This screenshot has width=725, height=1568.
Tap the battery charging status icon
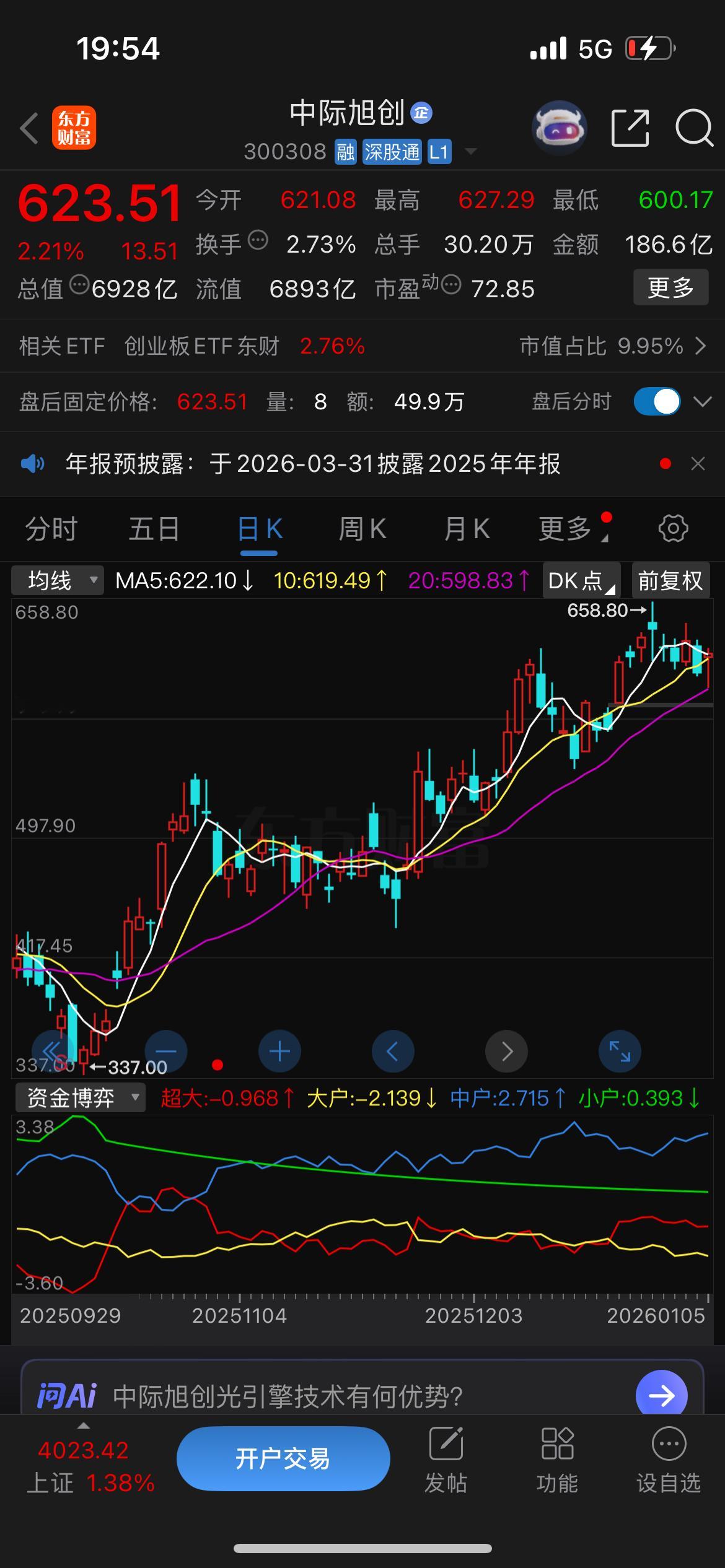click(649, 48)
